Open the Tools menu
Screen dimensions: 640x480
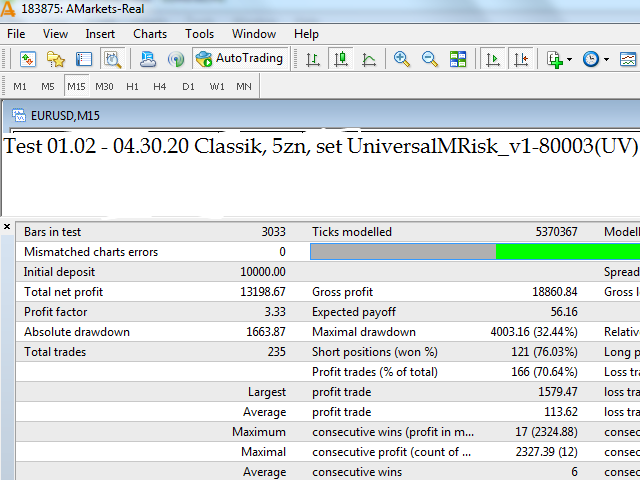(199, 34)
